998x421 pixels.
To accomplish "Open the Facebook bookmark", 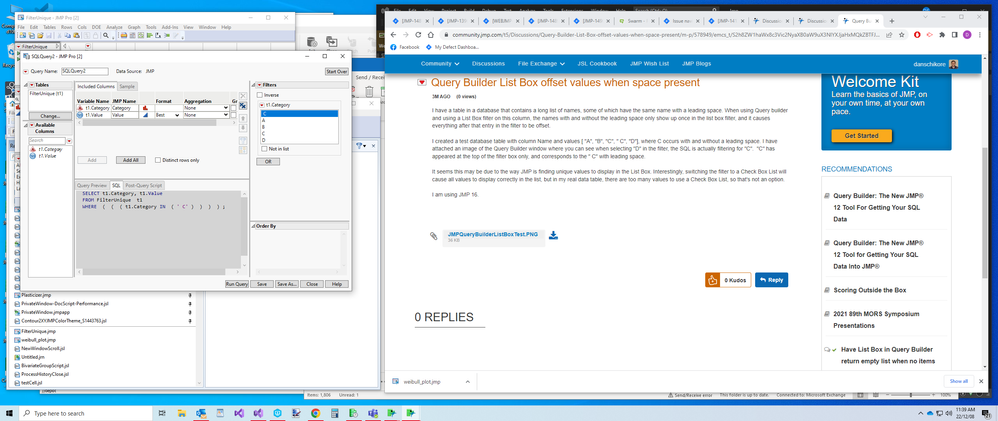I will pyautogui.click(x=405, y=47).
